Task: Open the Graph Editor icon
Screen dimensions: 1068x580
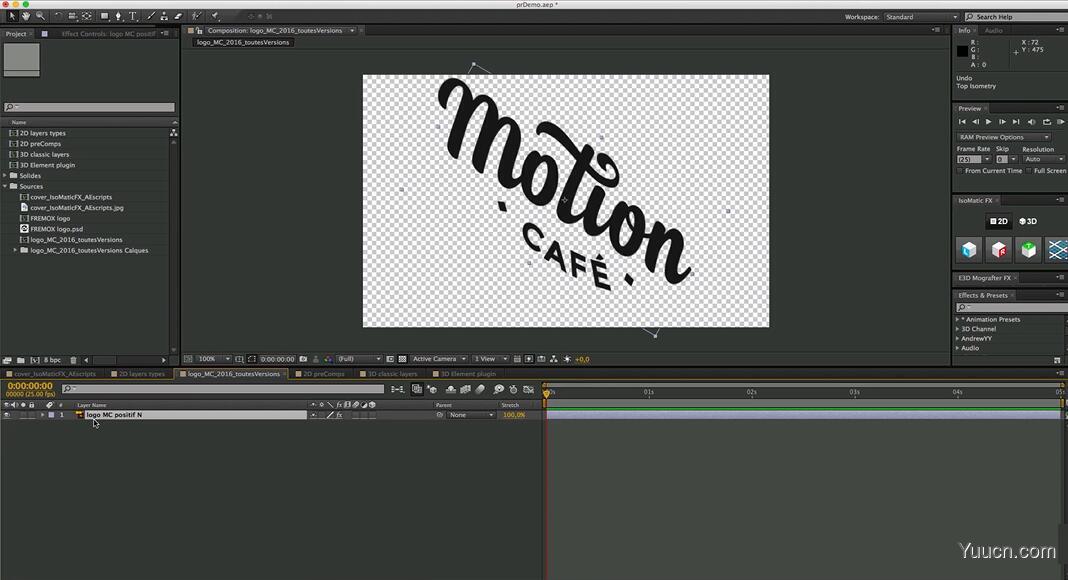Action: (x=528, y=389)
